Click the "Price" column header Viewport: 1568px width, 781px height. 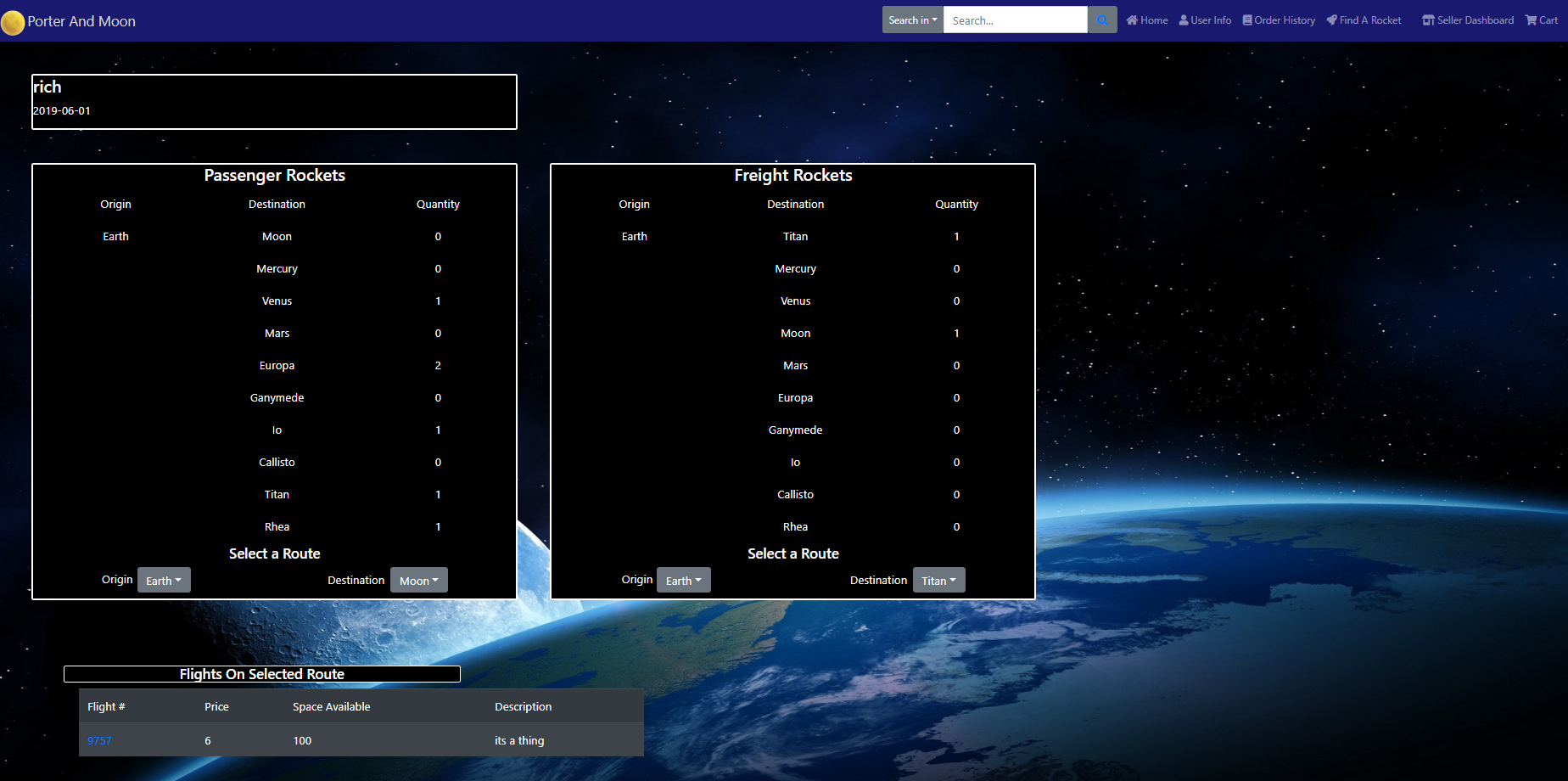216,707
